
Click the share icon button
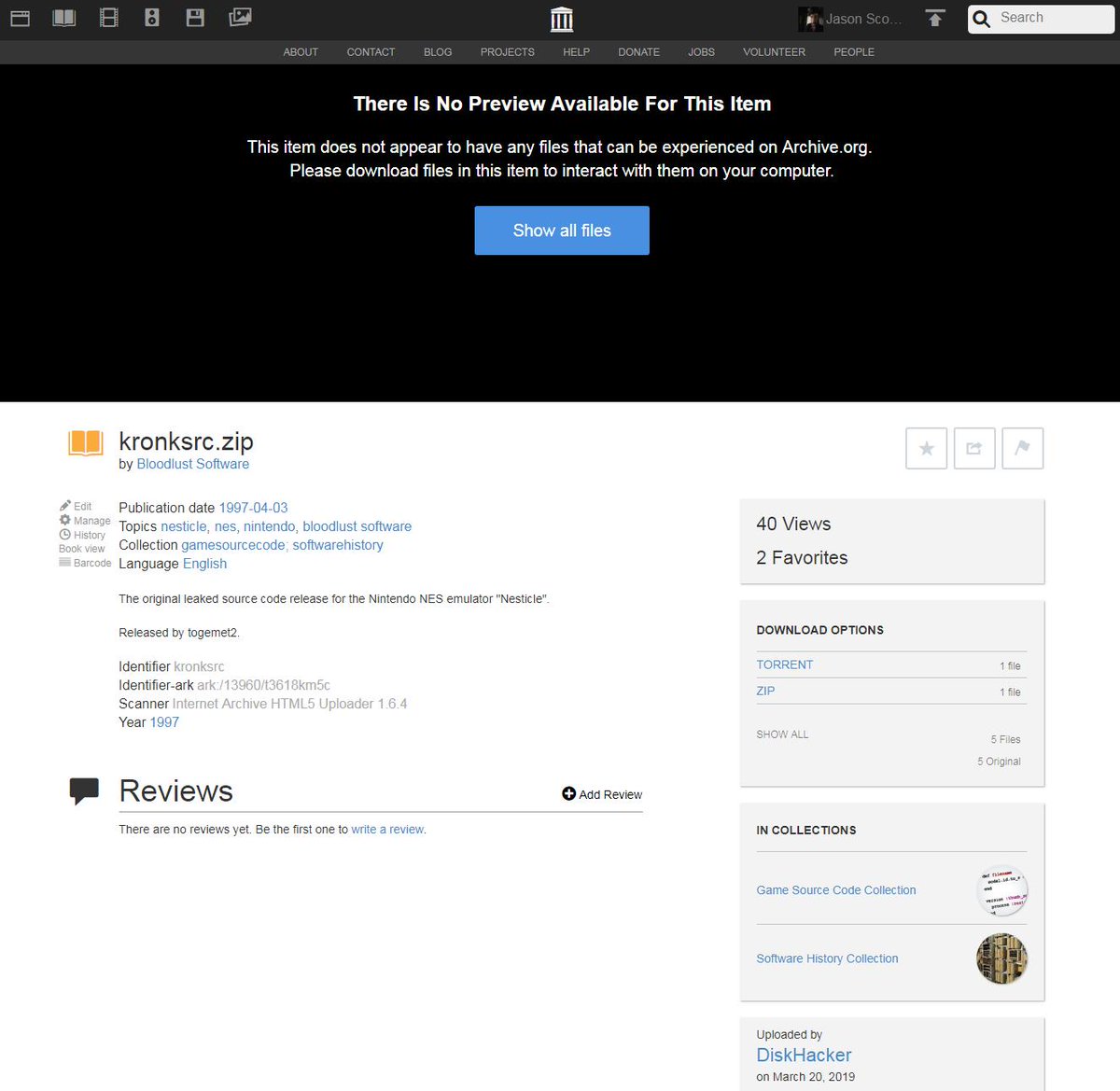974,449
